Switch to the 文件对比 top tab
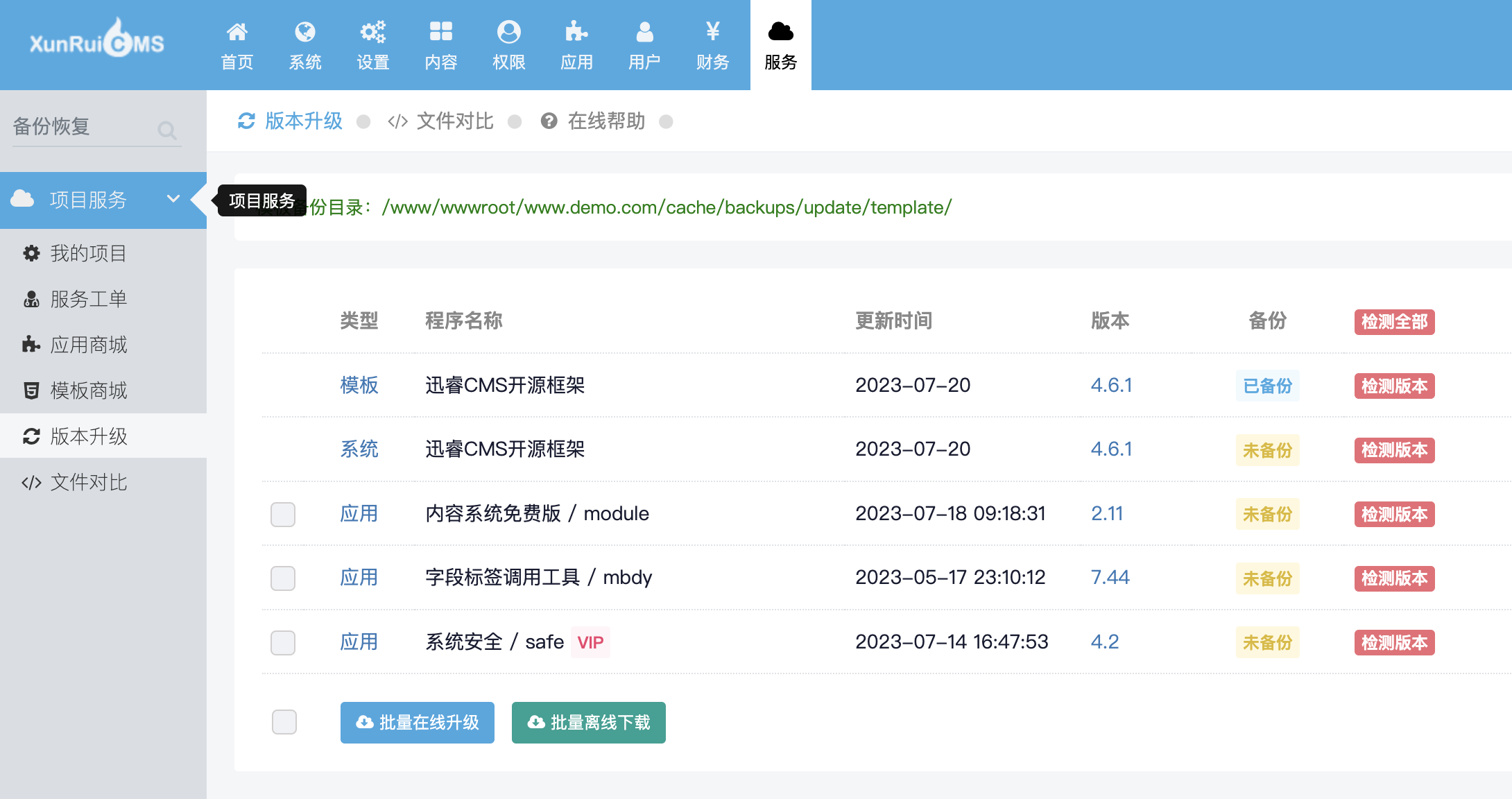The image size is (1512, 799). coord(440,121)
